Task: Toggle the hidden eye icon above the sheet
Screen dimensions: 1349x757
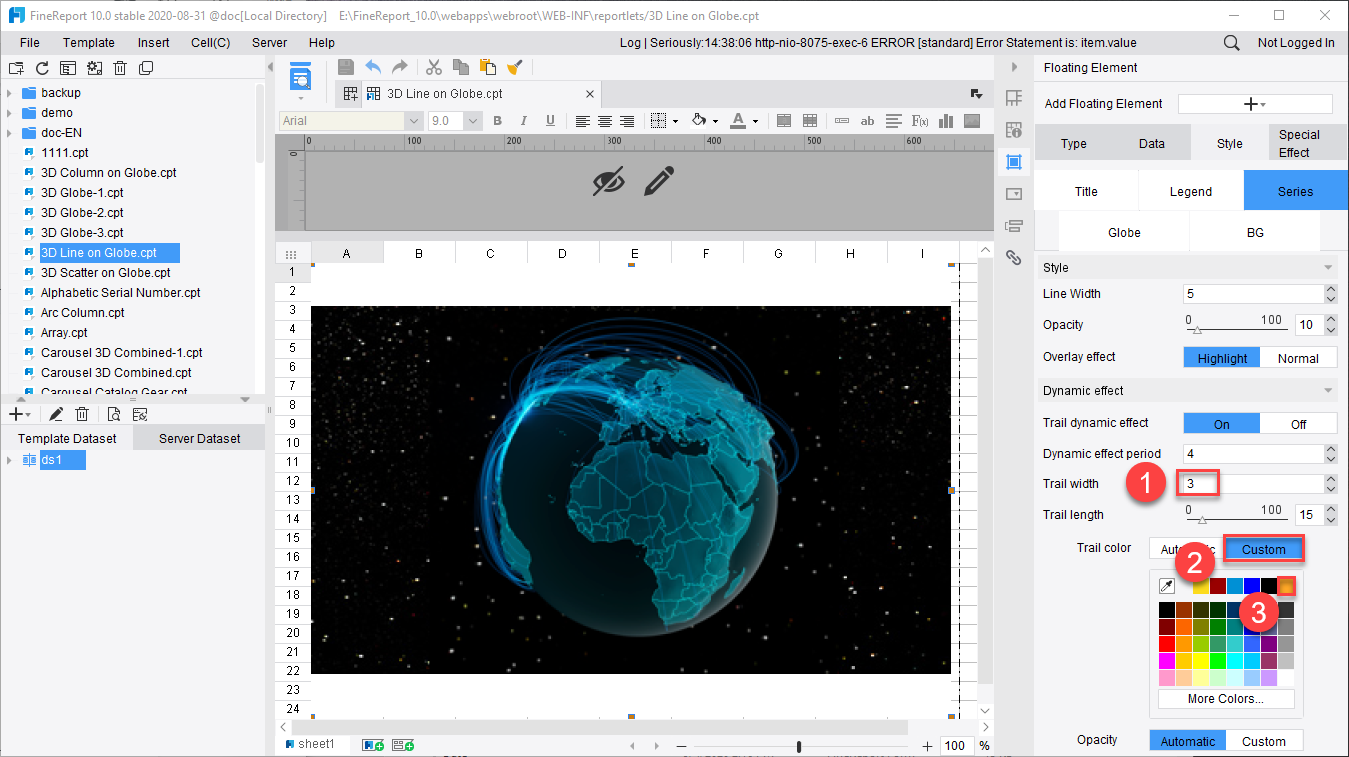Action: point(608,181)
